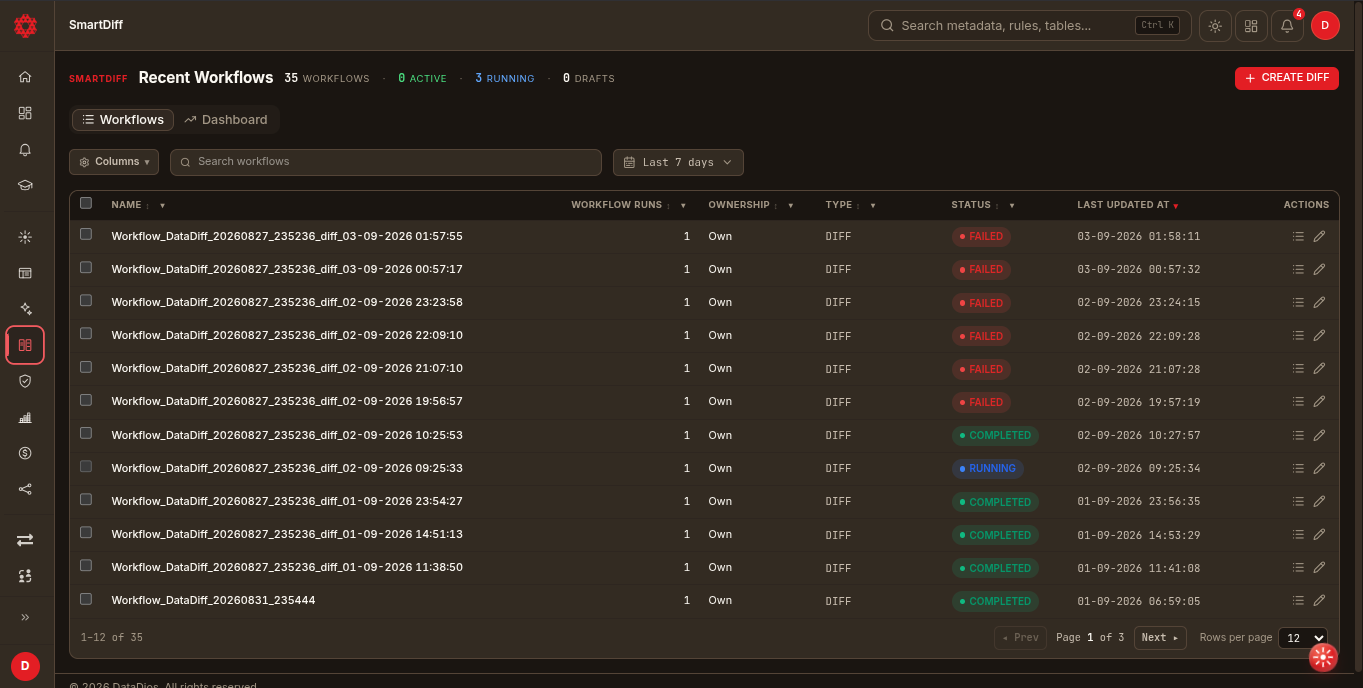This screenshot has width=1363, height=688.
Task: Open the Rows per page selector
Action: [x=1303, y=638]
